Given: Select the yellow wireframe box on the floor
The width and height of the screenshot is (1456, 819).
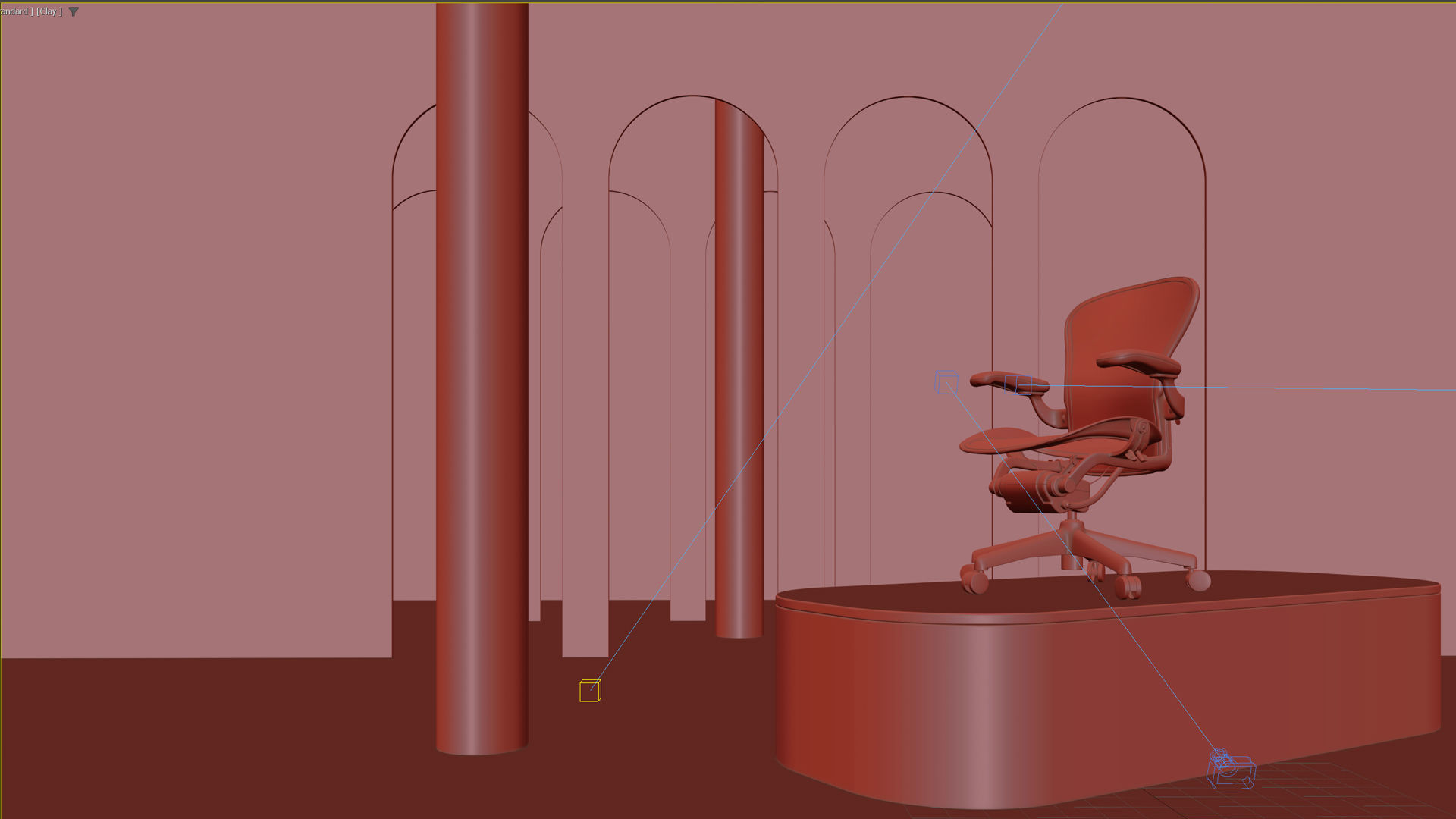Looking at the screenshot, I should pyautogui.click(x=590, y=691).
